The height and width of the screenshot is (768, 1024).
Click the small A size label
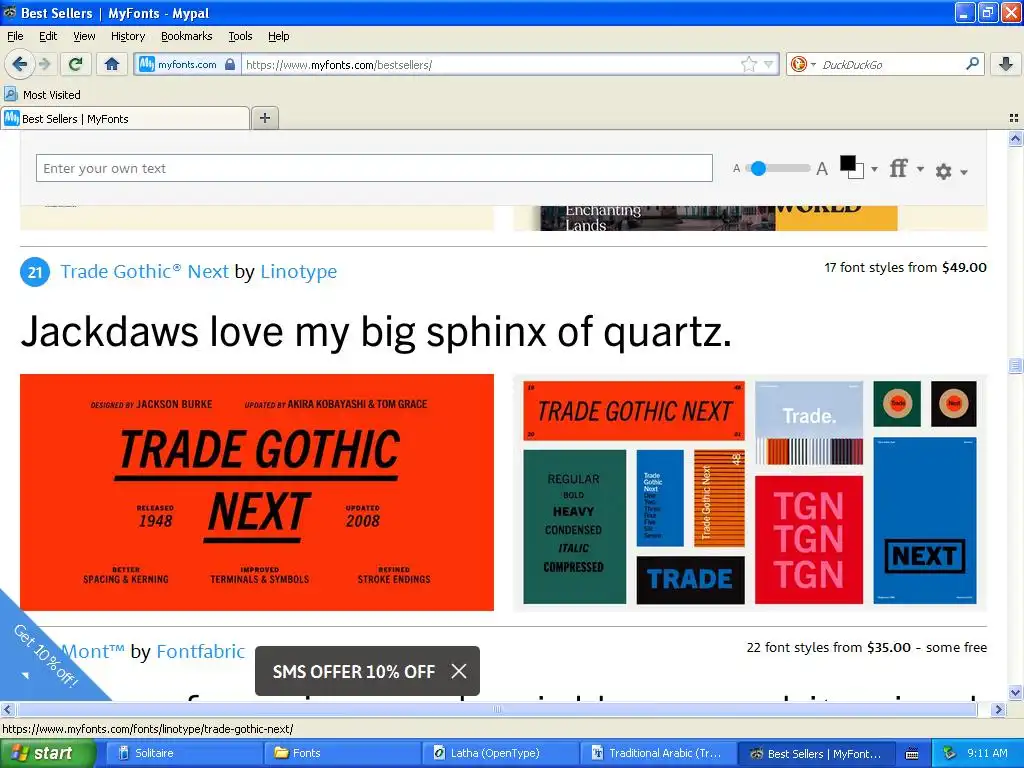click(x=736, y=168)
